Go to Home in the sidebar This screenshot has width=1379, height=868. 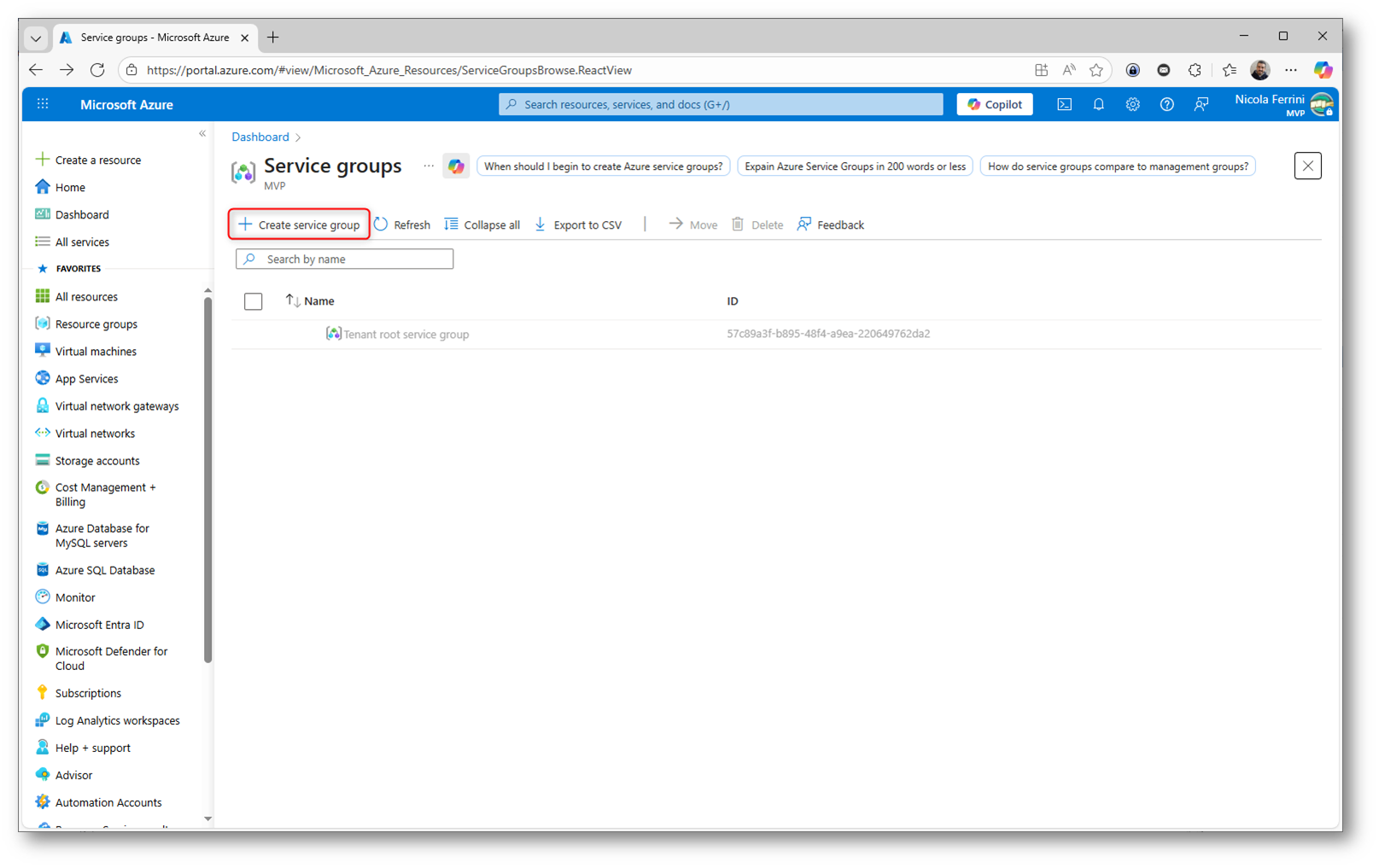pyautogui.click(x=70, y=187)
